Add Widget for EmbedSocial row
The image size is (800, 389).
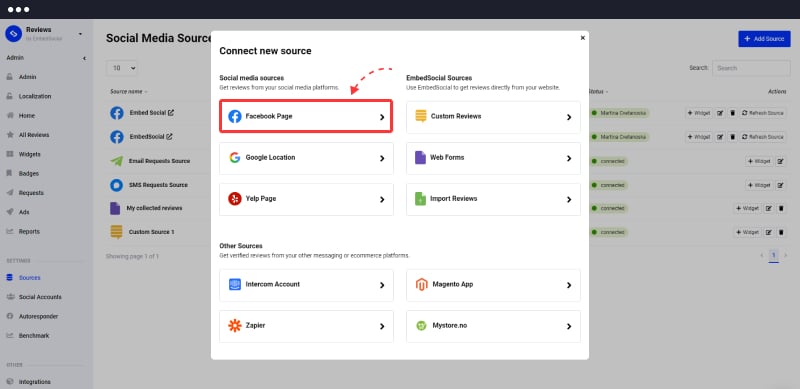(699, 137)
